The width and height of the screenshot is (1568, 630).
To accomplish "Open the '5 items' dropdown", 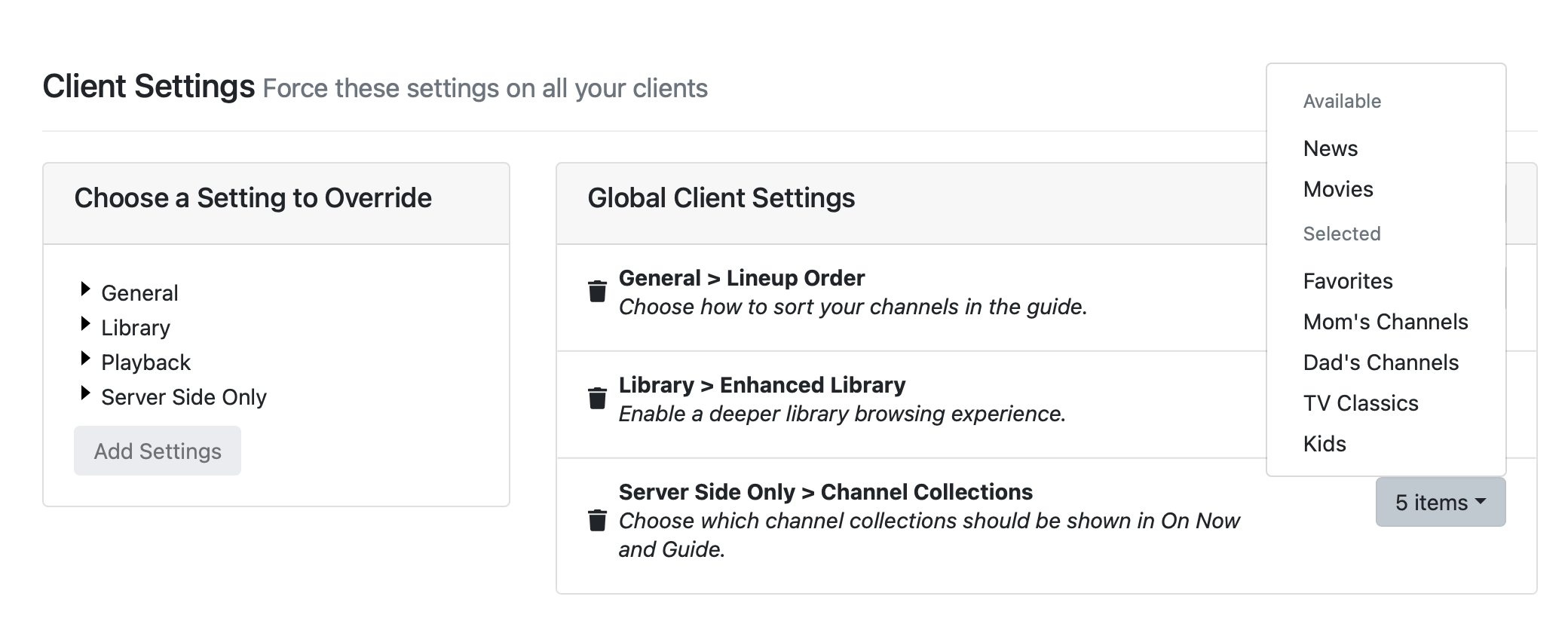I will 1440,502.
